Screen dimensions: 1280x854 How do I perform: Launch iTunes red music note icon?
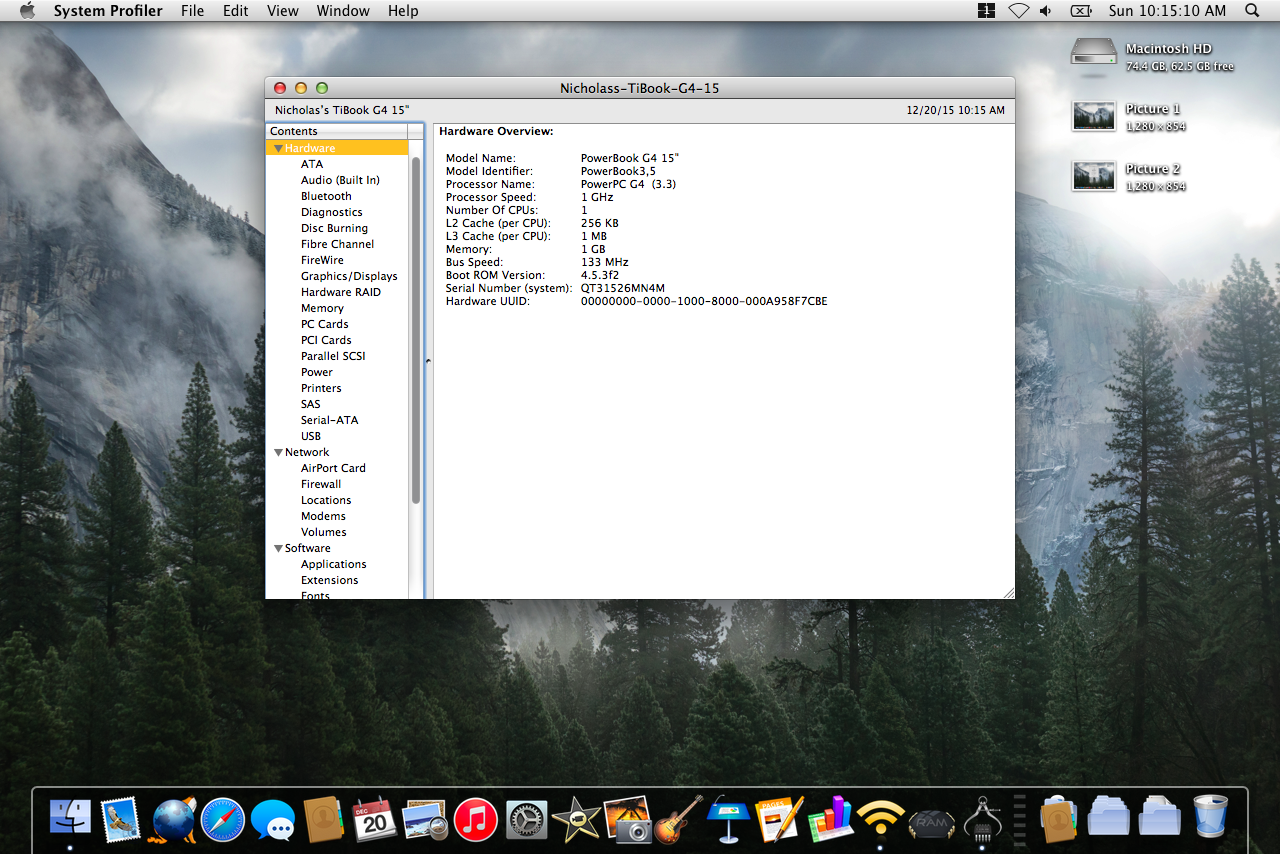(476, 820)
